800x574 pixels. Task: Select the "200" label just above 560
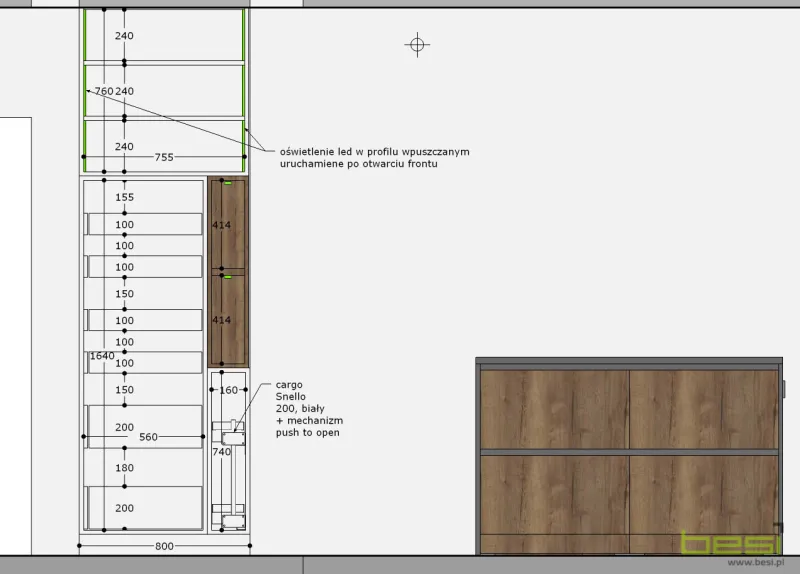click(x=124, y=427)
